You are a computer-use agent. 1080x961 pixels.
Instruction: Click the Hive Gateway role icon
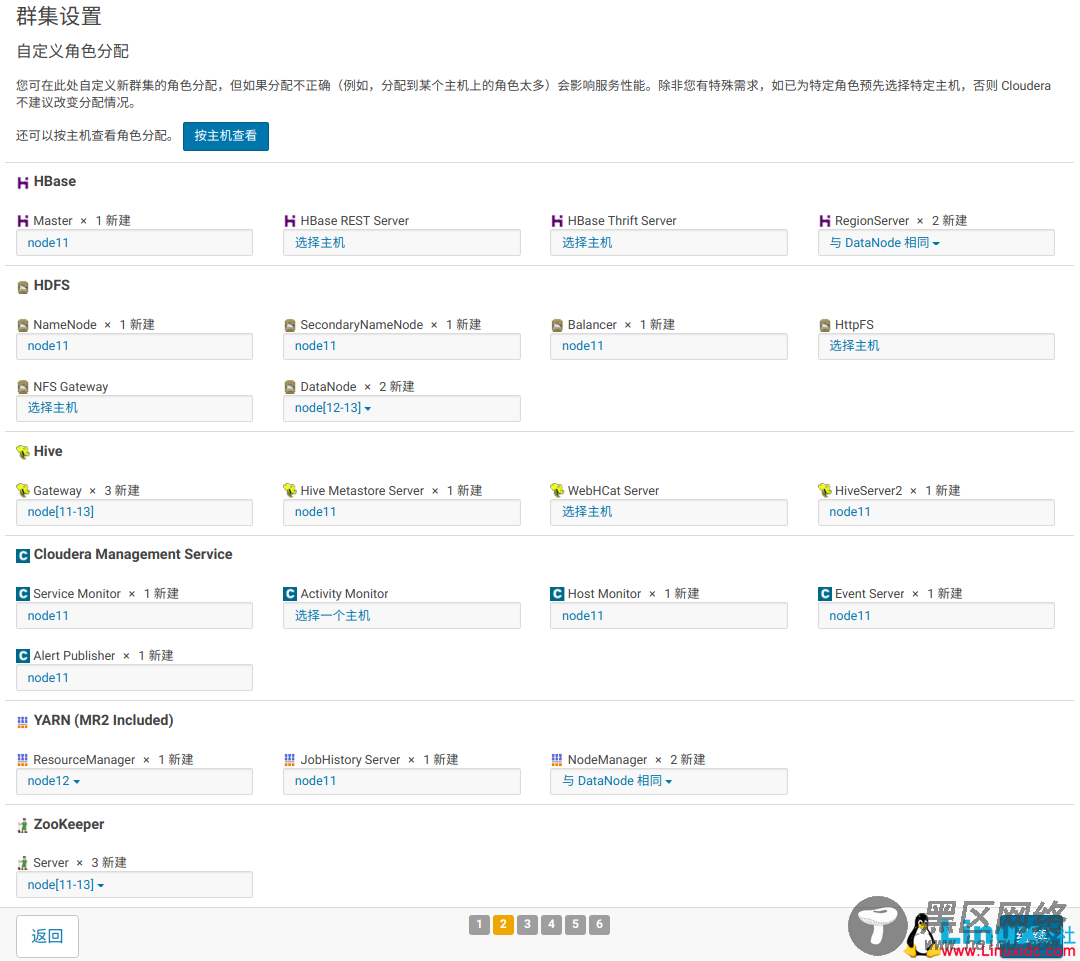pos(23,490)
